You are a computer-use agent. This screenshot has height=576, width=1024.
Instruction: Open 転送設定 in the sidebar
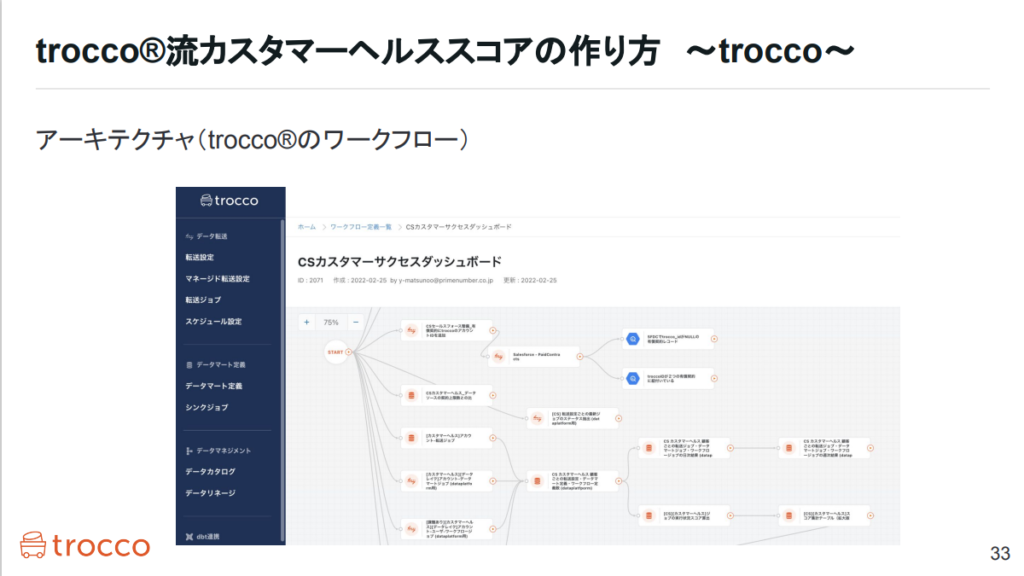pos(199,257)
